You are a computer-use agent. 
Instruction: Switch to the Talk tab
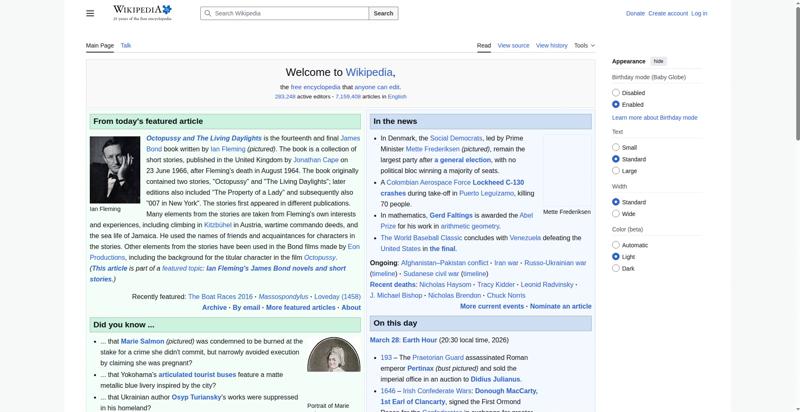point(126,45)
